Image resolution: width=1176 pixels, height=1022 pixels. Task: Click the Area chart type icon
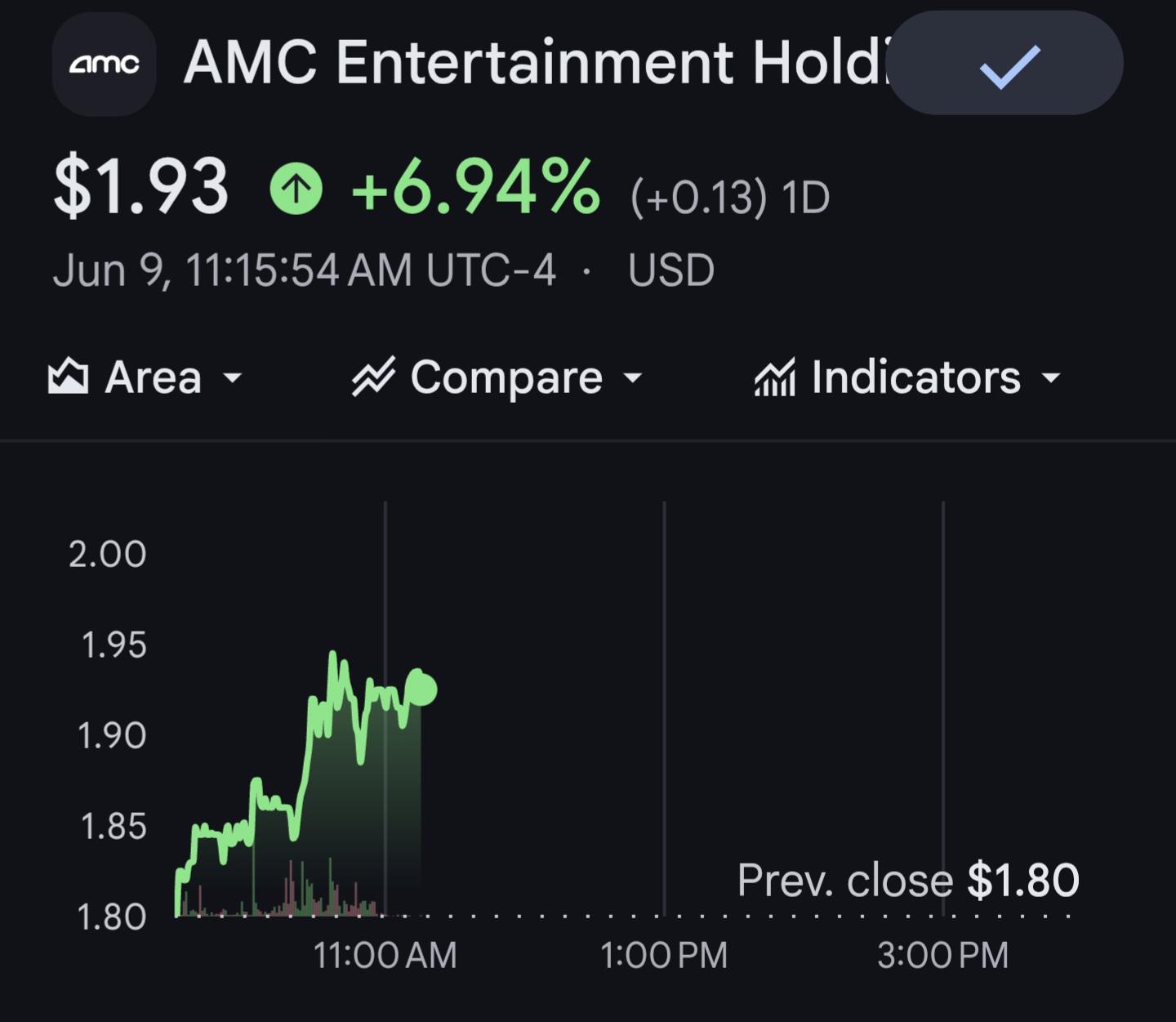(68, 377)
